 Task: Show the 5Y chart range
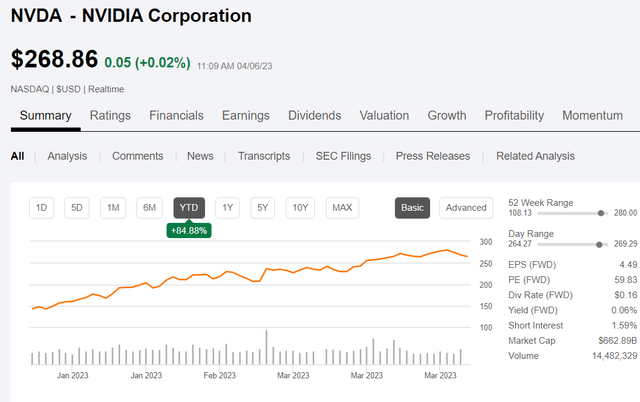click(x=262, y=208)
